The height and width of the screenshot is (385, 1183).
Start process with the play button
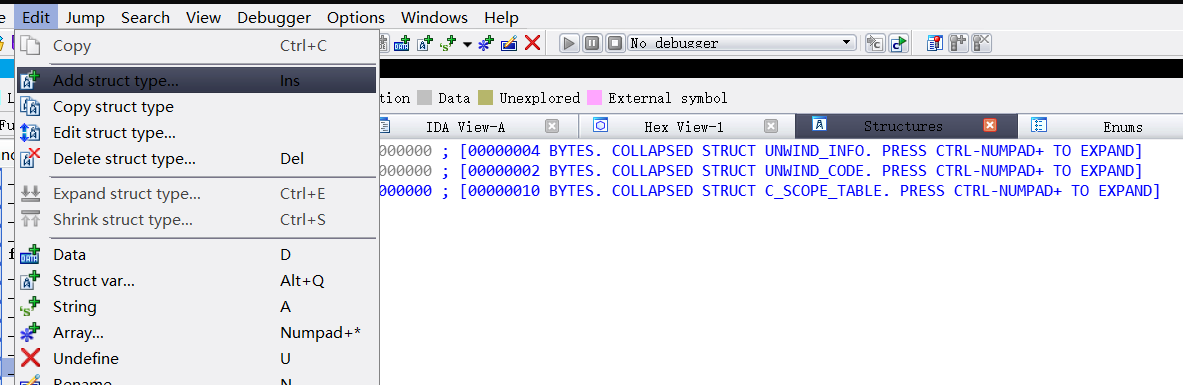pyautogui.click(x=570, y=43)
